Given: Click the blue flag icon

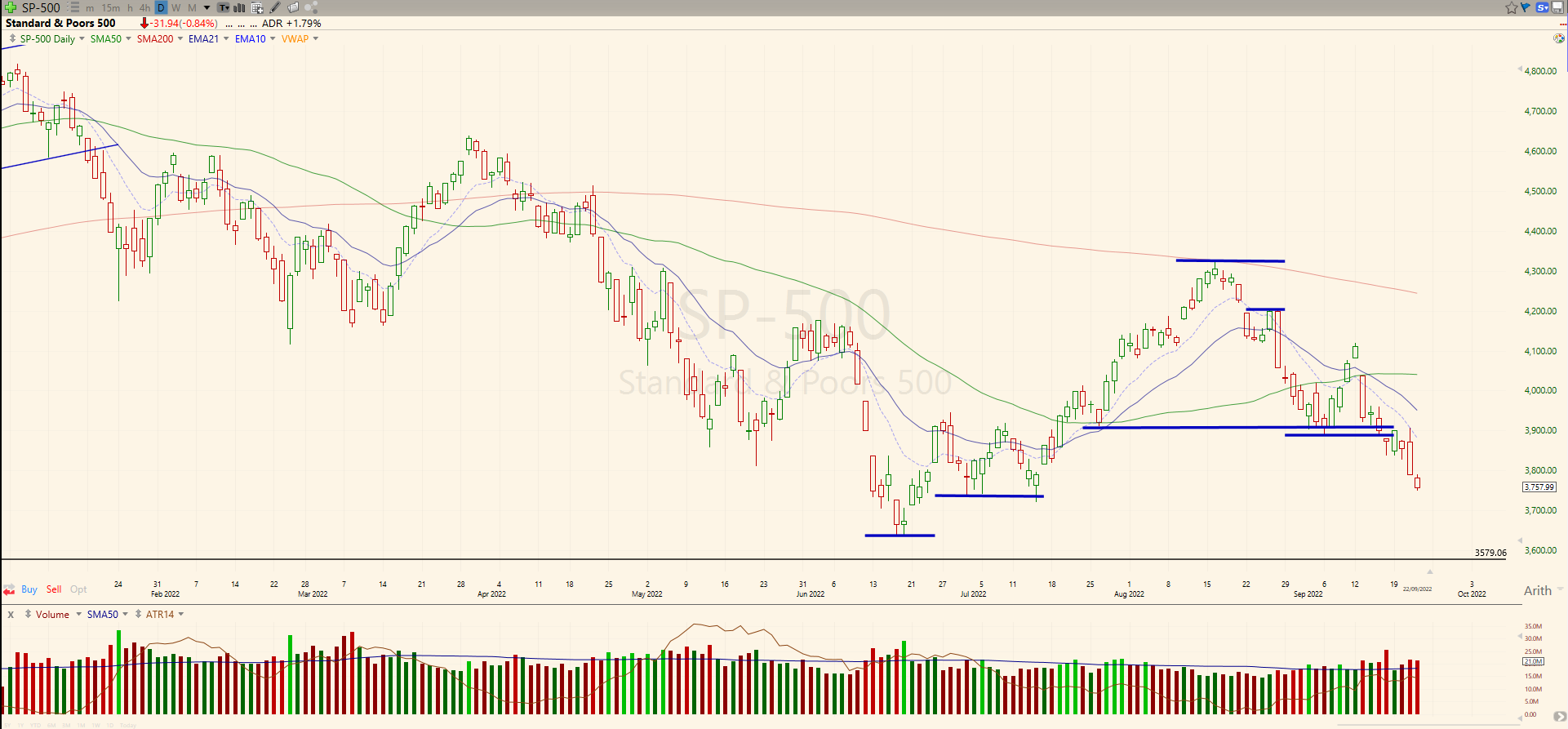Looking at the screenshot, I should [1526, 7].
